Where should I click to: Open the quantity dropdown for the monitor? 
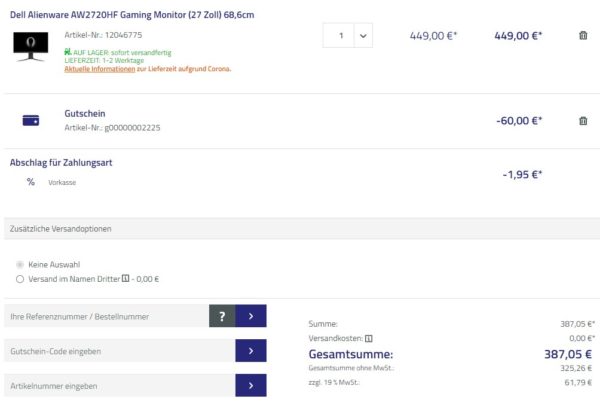click(x=362, y=36)
